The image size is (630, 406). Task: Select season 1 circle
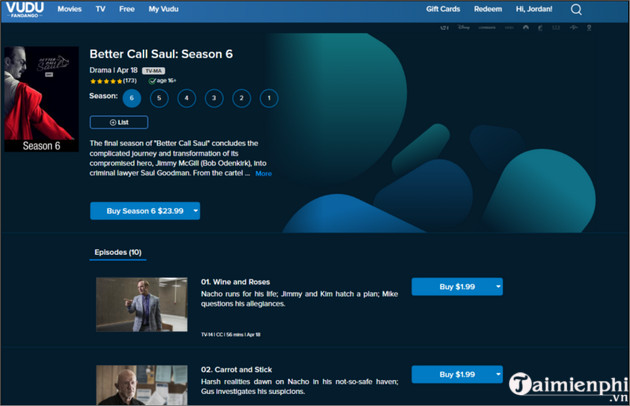pyautogui.click(x=269, y=98)
